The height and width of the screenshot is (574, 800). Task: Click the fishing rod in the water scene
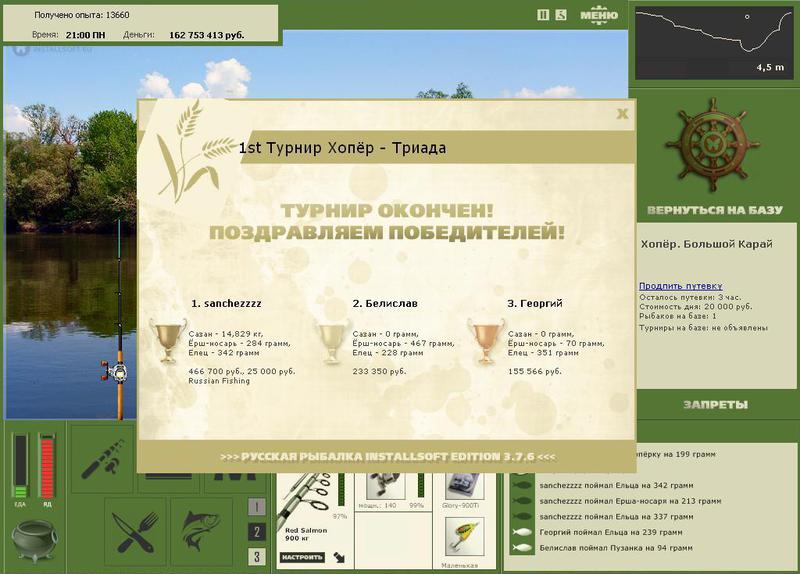(117, 321)
